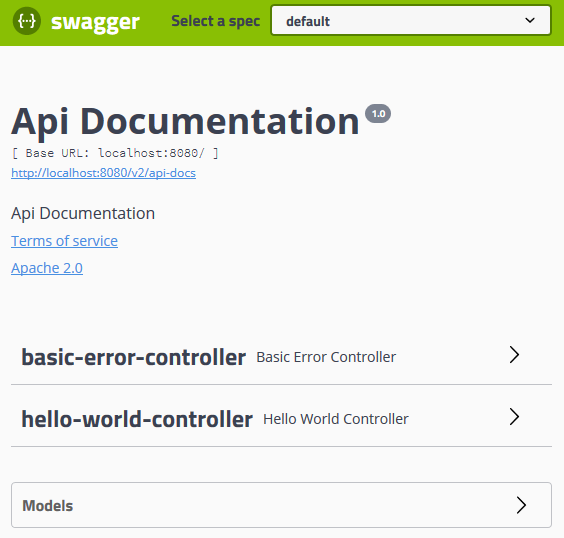Expand the basic-error-controller section

pos(281,357)
